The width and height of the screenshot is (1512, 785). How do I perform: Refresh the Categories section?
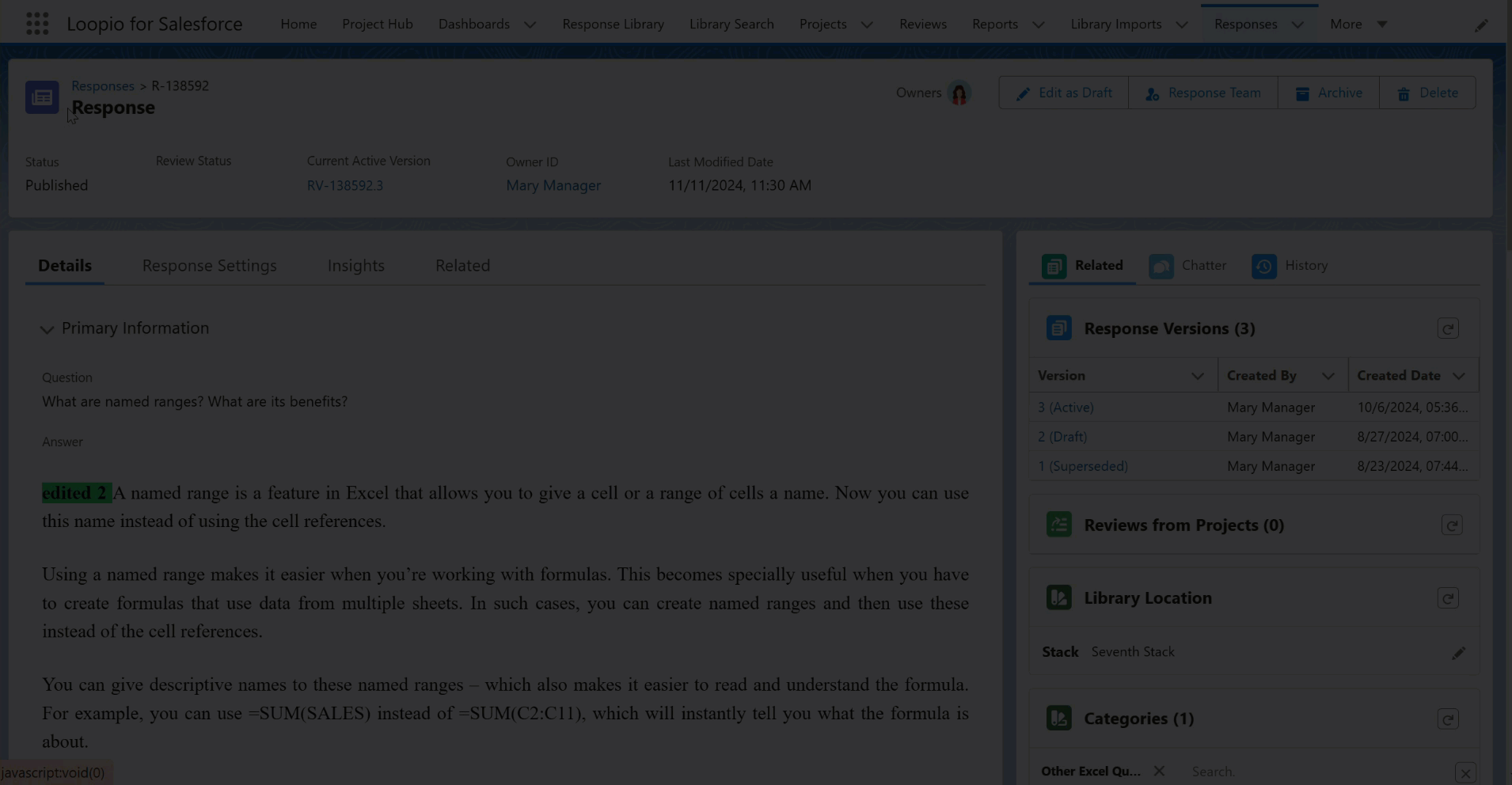[1447, 719]
